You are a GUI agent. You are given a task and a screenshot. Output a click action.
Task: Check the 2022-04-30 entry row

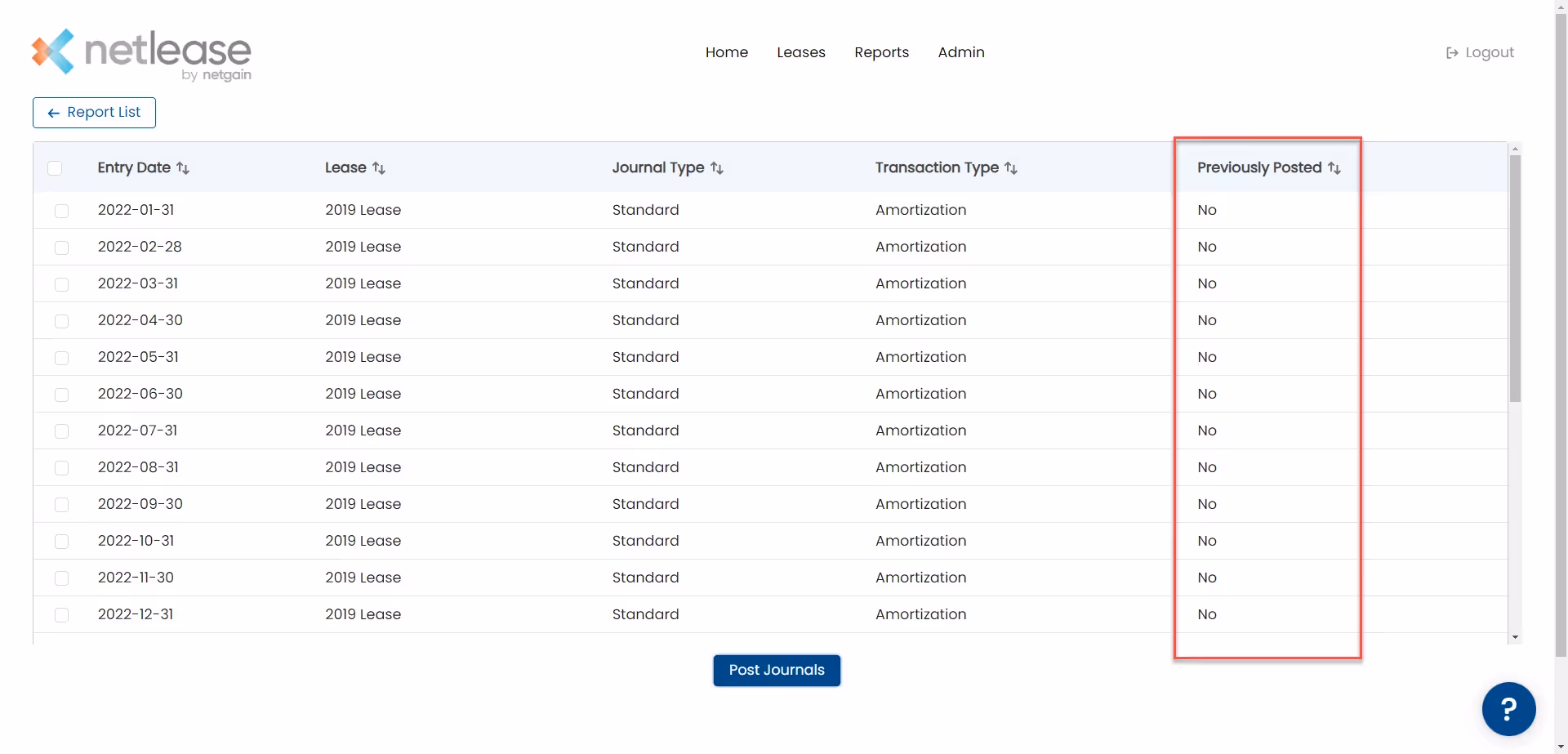coord(61,321)
